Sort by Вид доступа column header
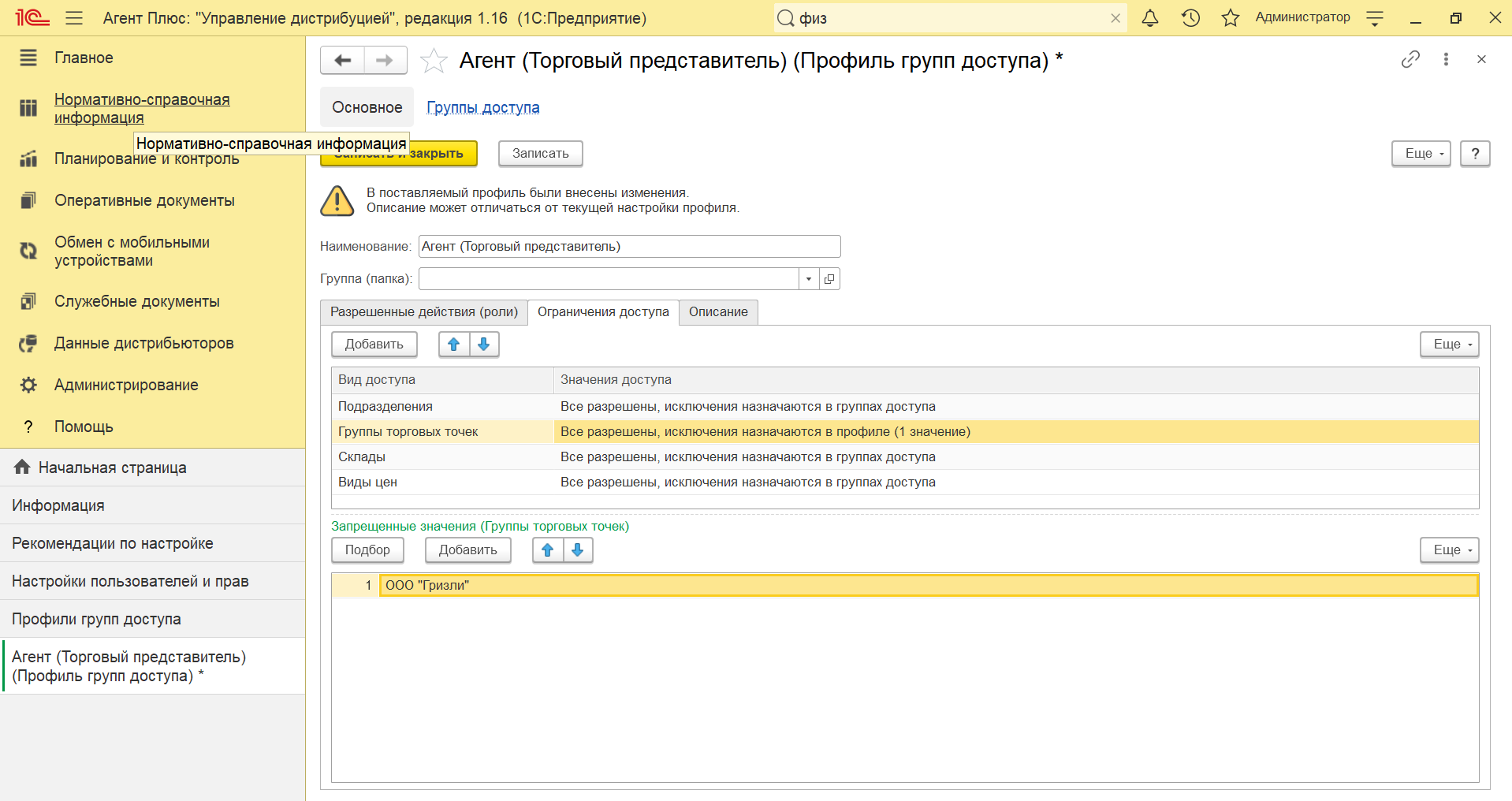 coord(442,380)
